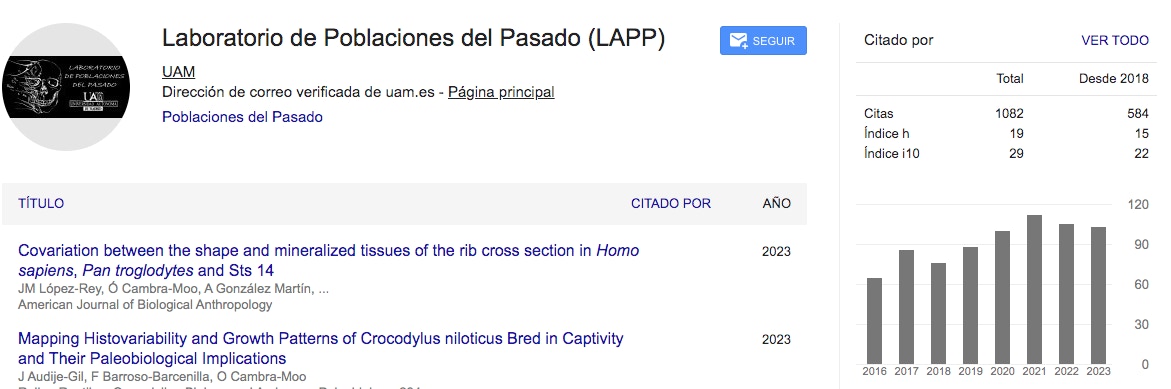Sort publications by AÑO column
The image size is (1171, 389).
click(777, 204)
